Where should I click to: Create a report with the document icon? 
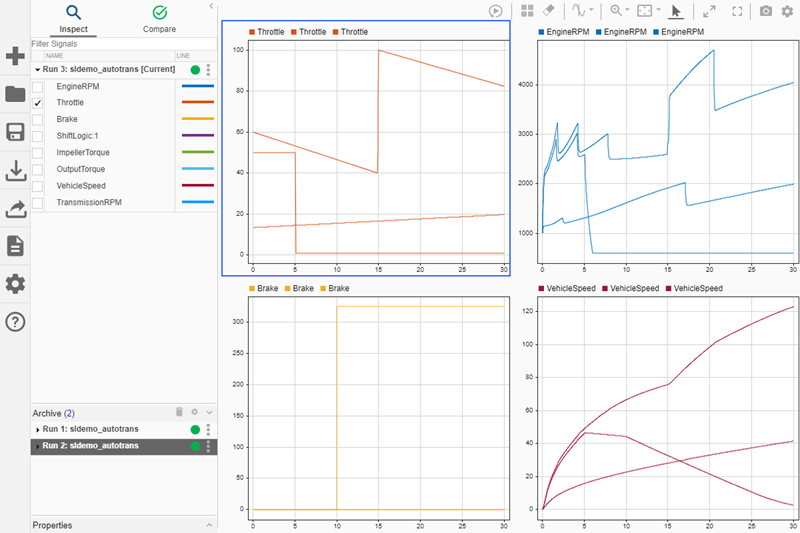(x=15, y=246)
